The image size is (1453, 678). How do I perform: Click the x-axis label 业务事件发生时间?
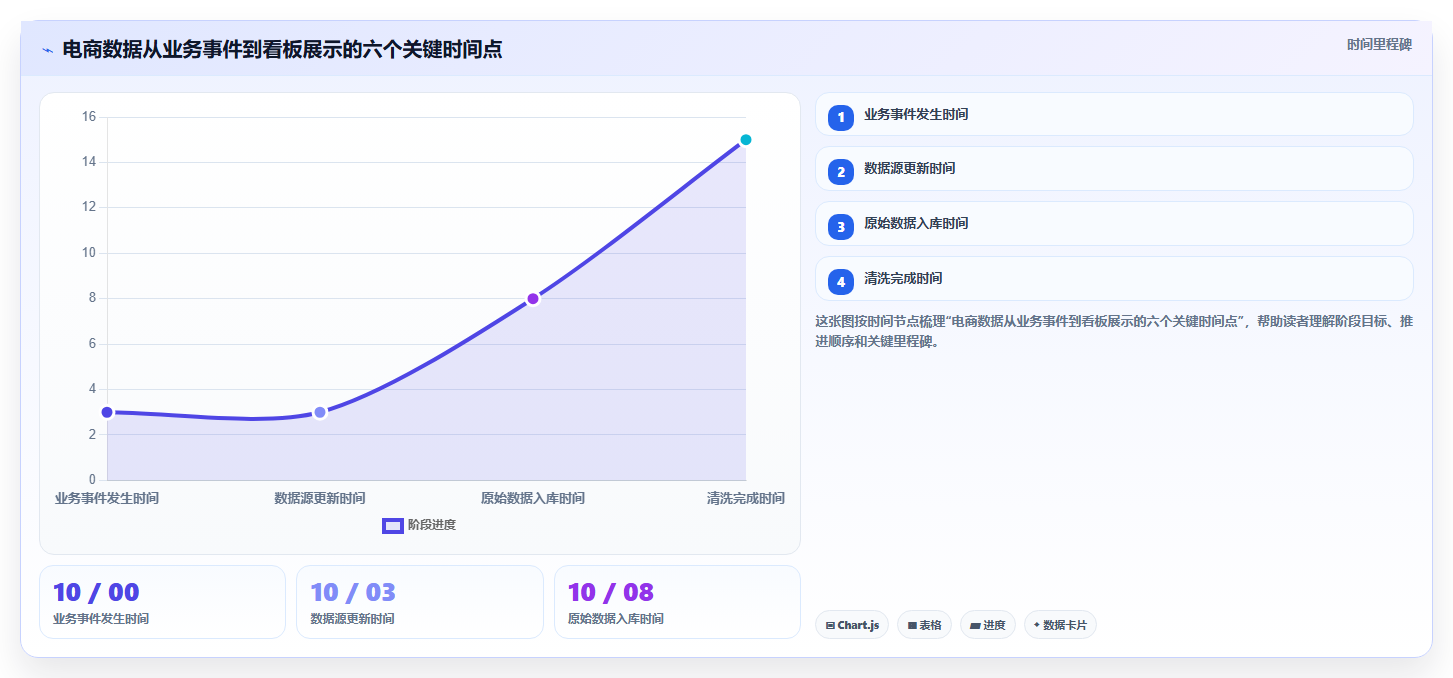pyautogui.click(x=107, y=498)
